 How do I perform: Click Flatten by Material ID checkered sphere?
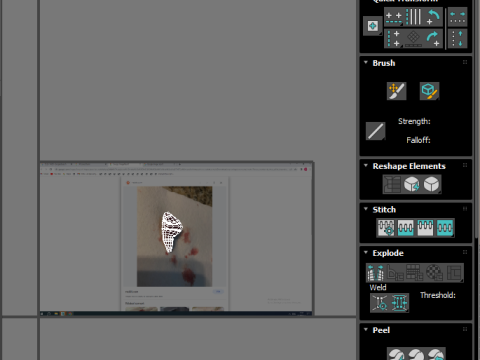(434, 273)
